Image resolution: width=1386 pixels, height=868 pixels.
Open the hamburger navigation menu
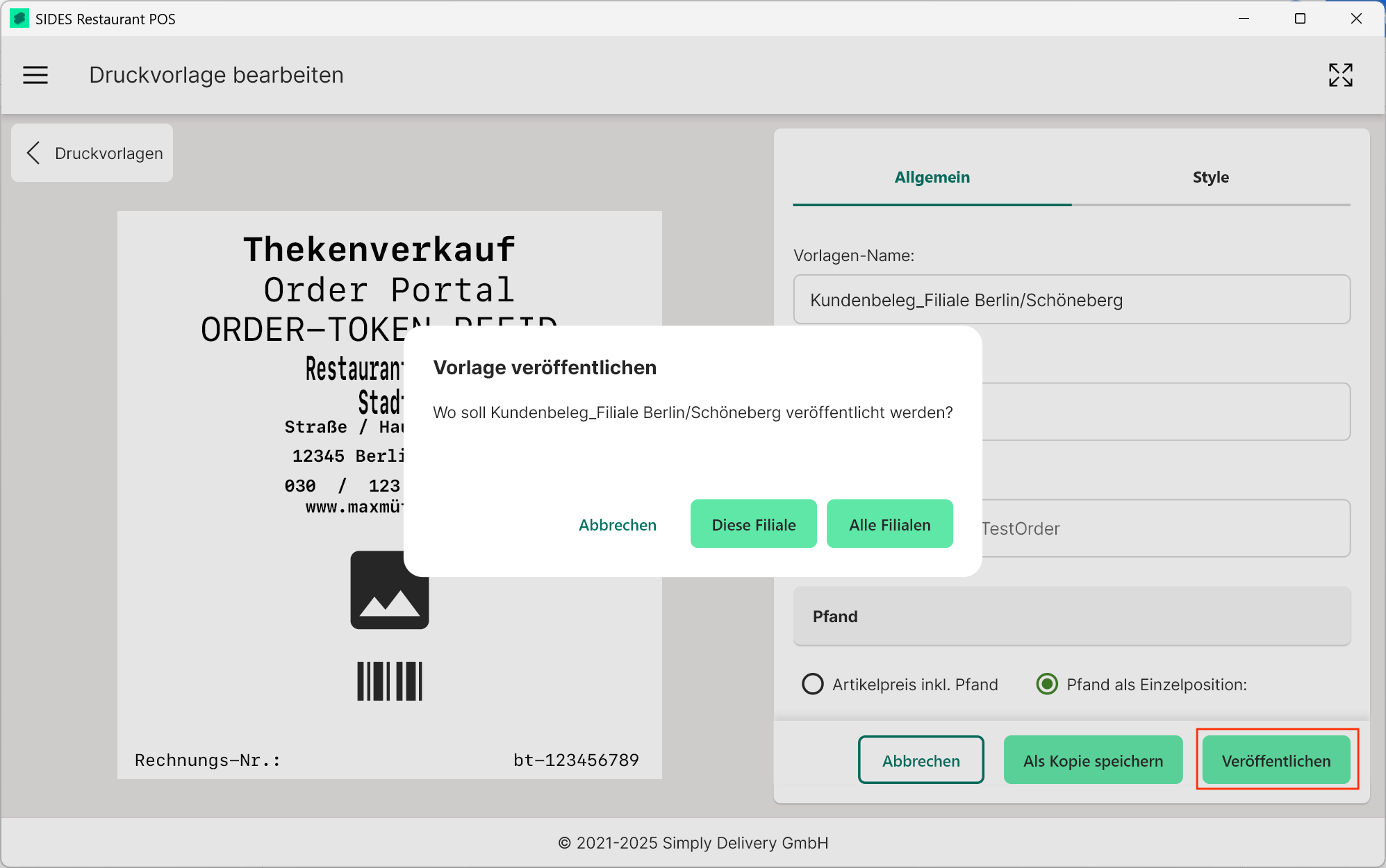35,75
